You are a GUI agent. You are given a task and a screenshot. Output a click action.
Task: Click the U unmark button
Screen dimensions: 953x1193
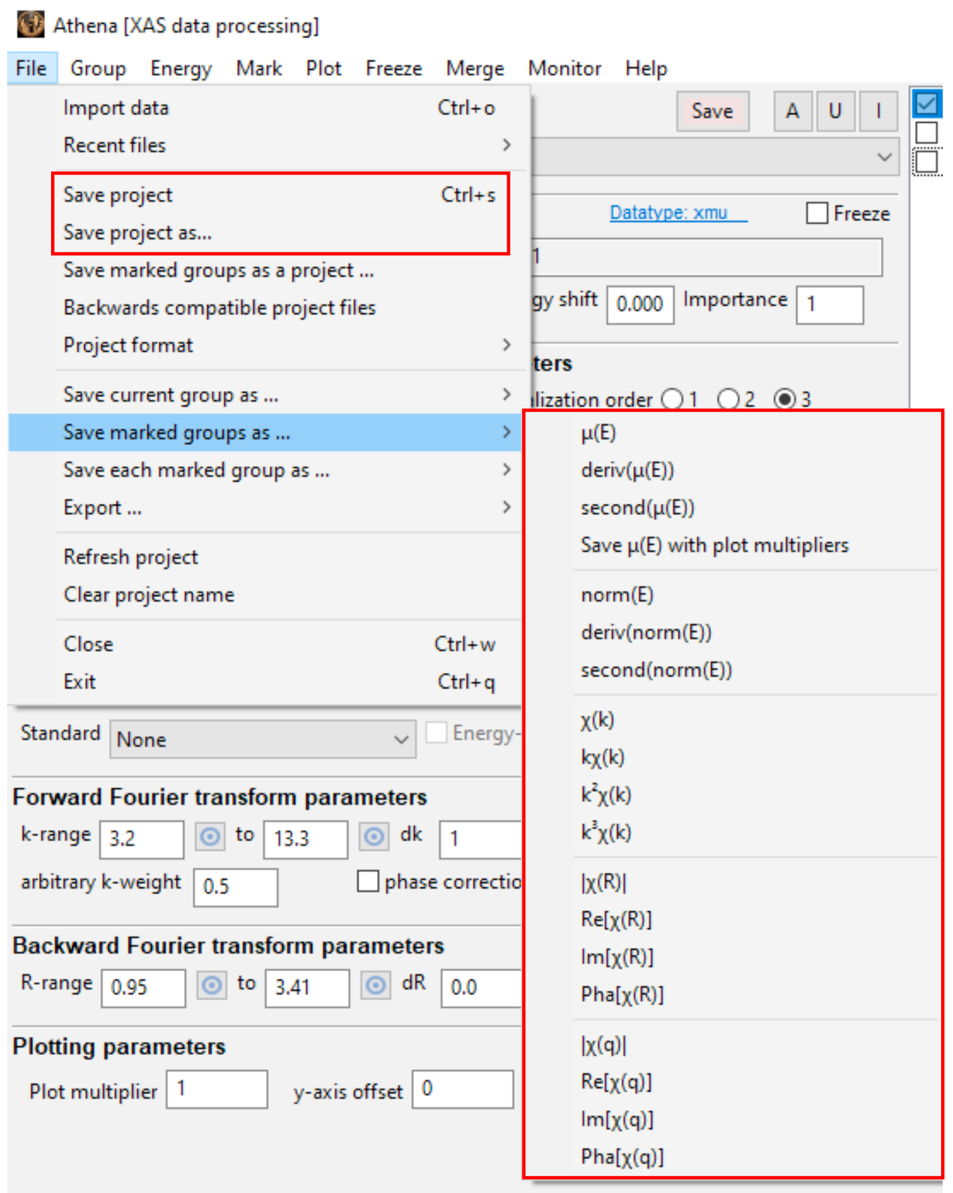point(835,111)
